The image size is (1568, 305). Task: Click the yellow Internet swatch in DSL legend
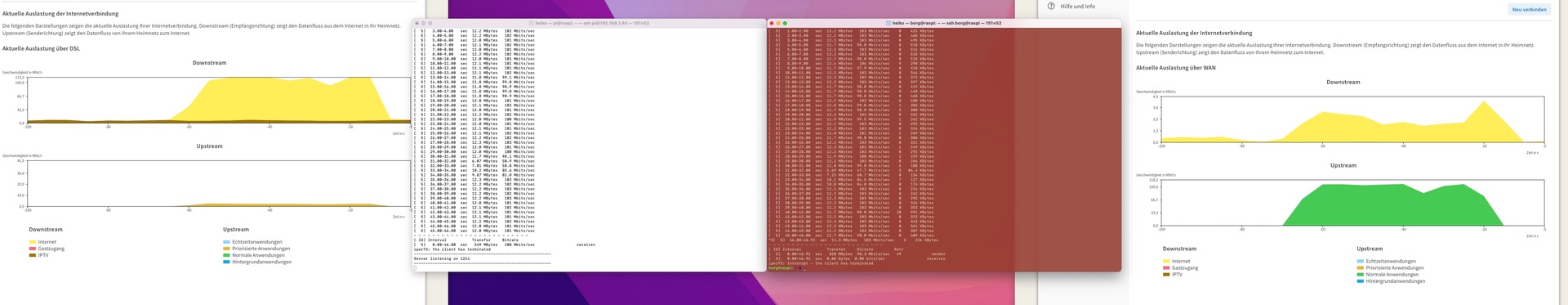pyautogui.click(x=33, y=242)
